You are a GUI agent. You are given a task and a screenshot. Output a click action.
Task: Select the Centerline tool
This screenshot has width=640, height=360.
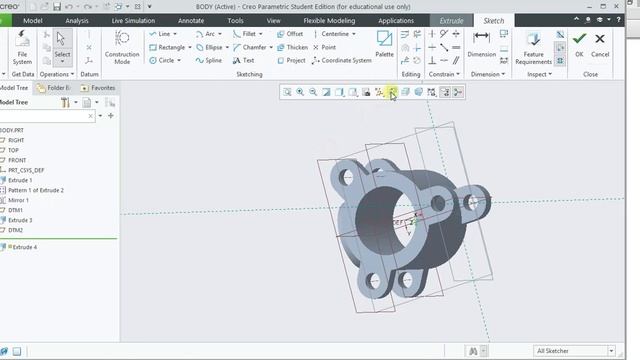(331, 34)
